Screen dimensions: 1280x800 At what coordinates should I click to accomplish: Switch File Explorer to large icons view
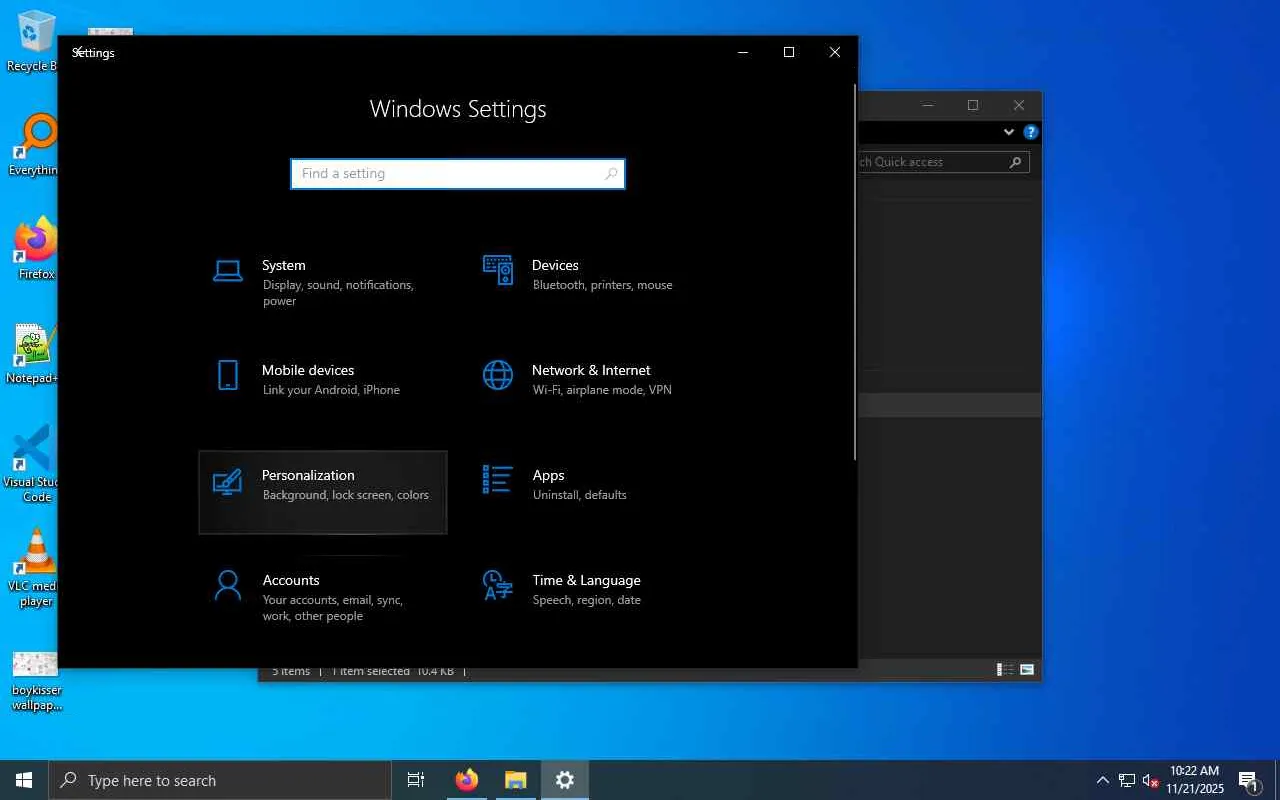[x=1027, y=670]
